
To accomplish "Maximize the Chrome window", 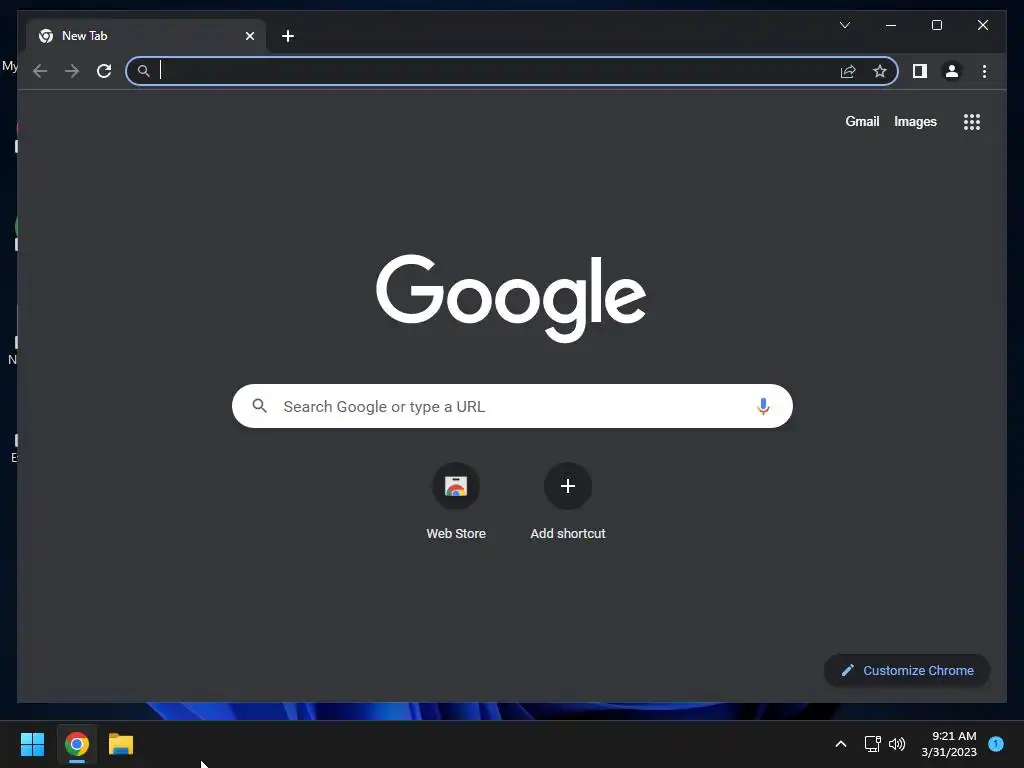I will pos(936,25).
